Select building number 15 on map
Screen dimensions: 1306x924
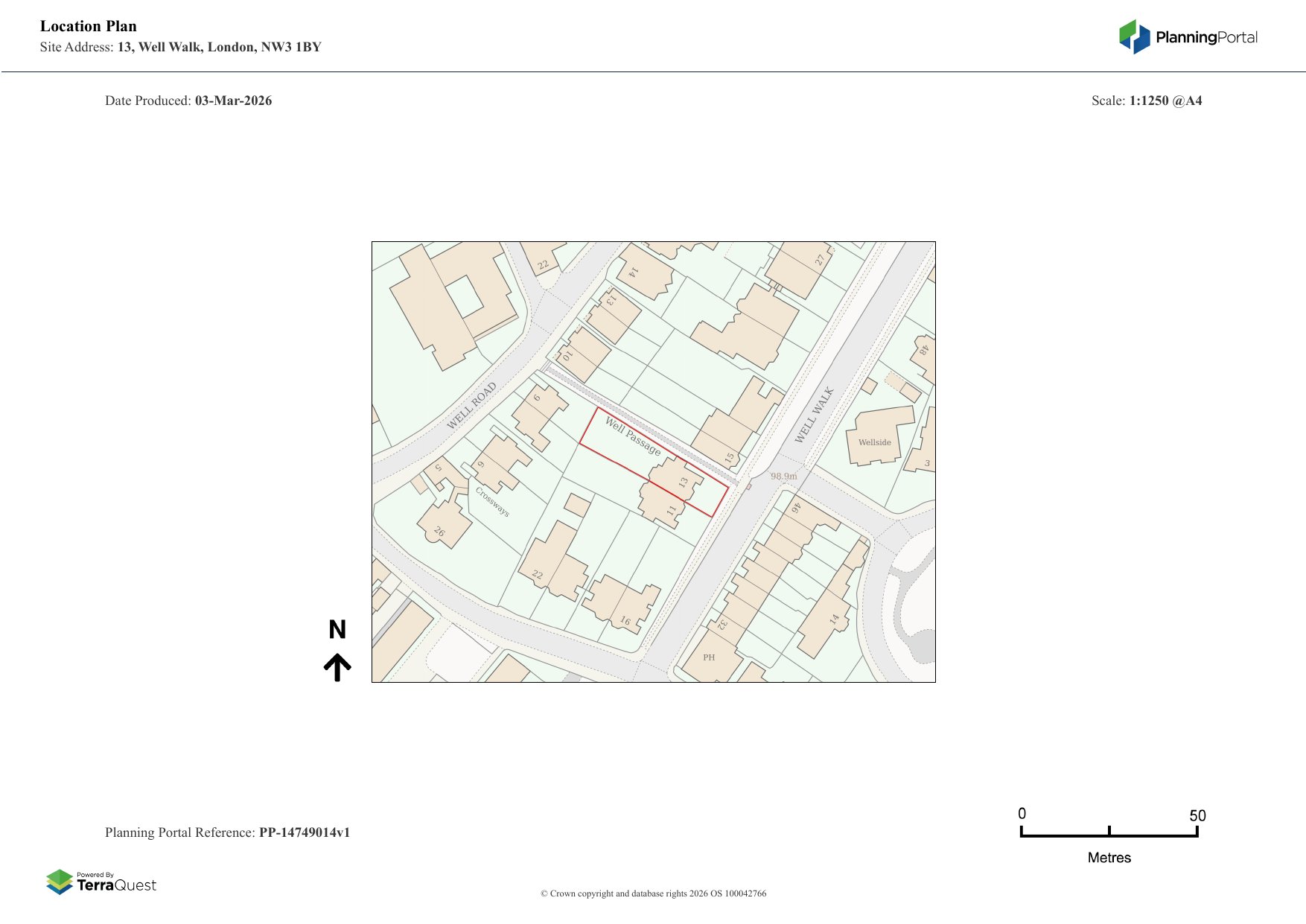[730, 457]
